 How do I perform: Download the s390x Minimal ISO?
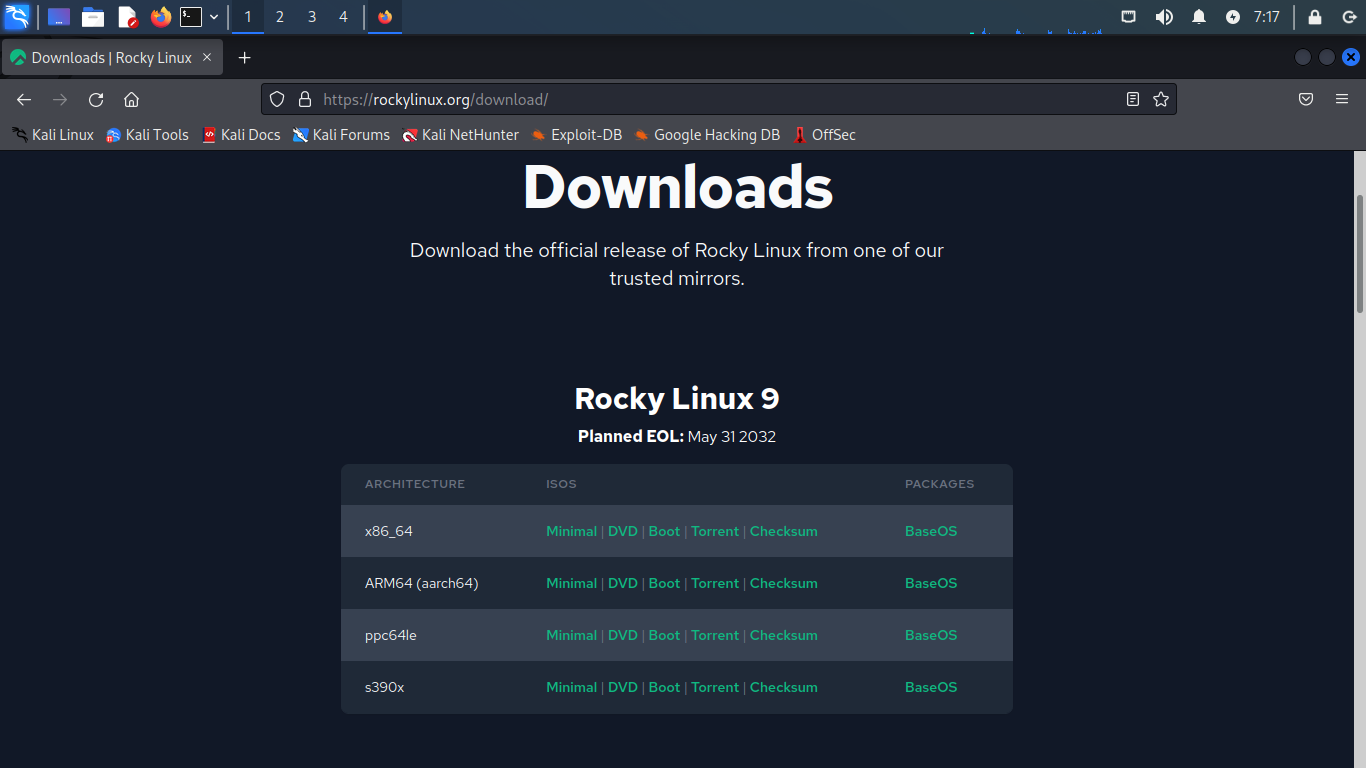pos(571,687)
